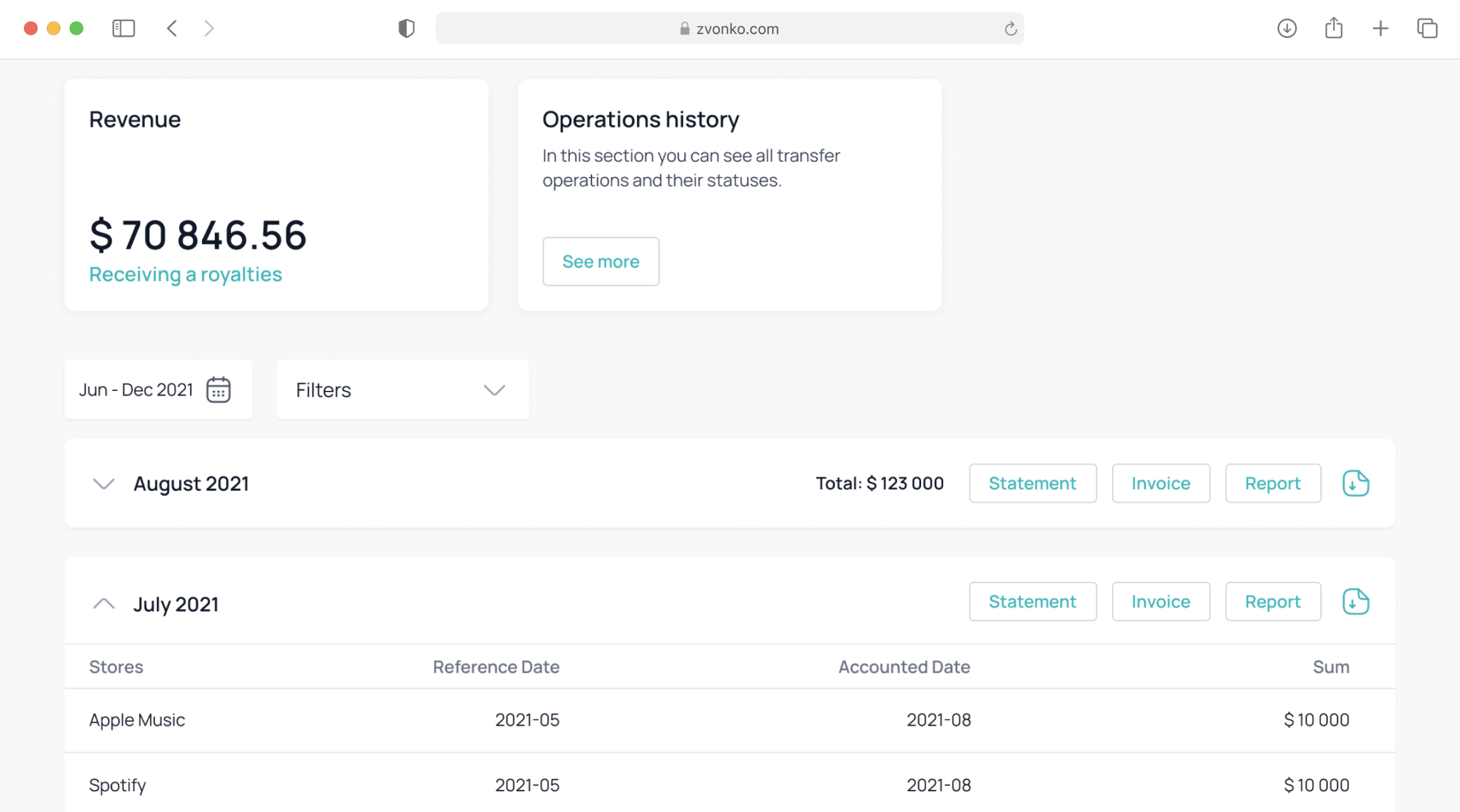Click the zvonko.com address bar
The width and height of the screenshot is (1460, 812).
click(x=729, y=28)
